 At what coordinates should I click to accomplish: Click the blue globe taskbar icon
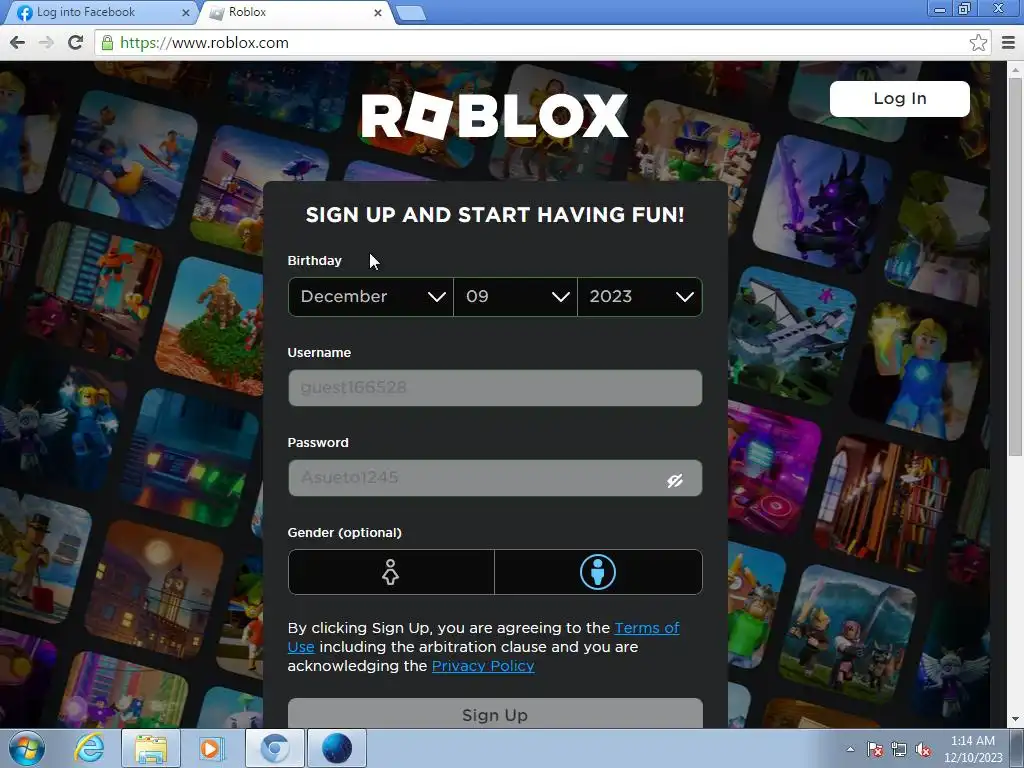[336, 748]
